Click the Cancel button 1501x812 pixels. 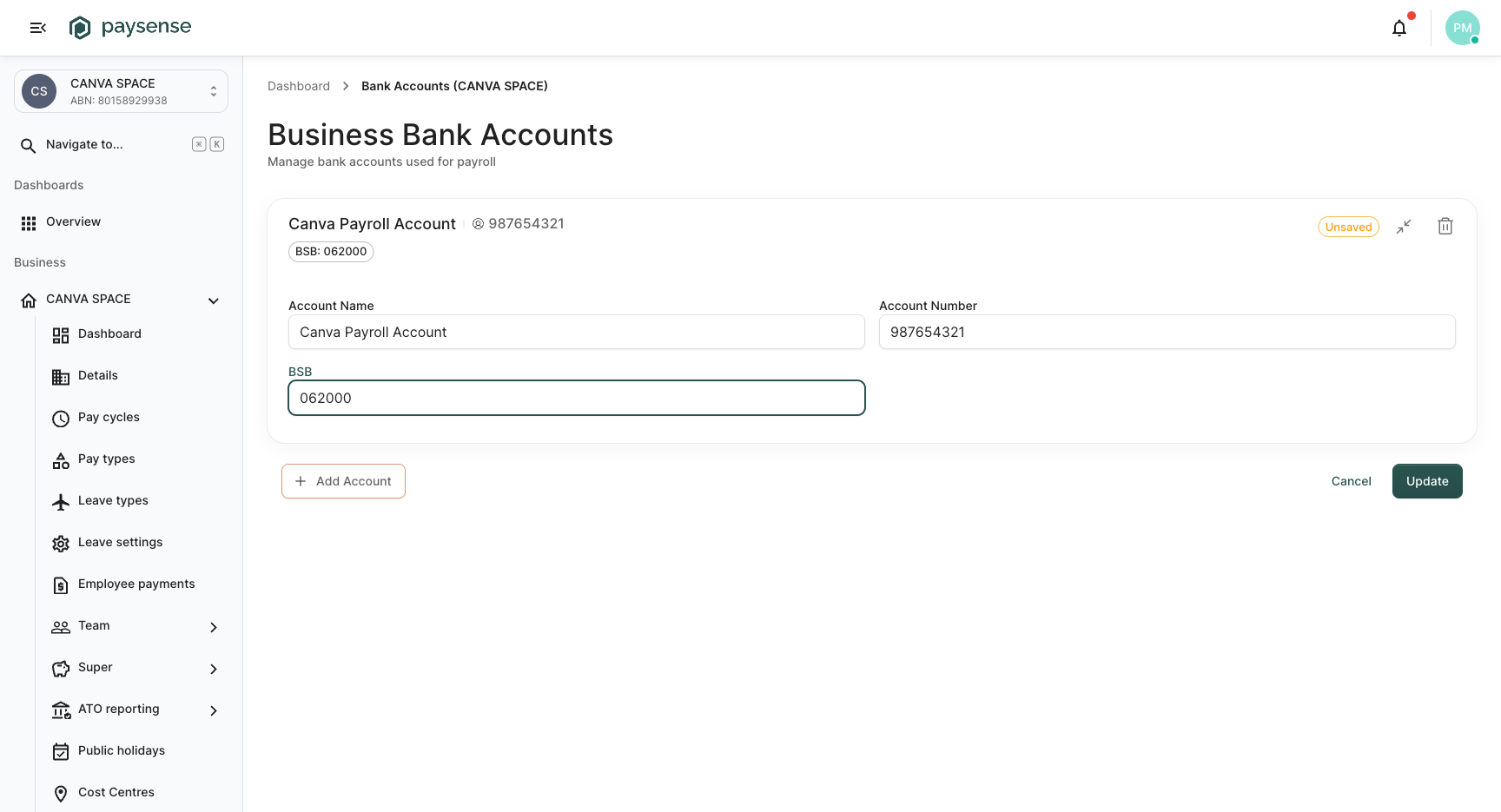pos(1351,481)
